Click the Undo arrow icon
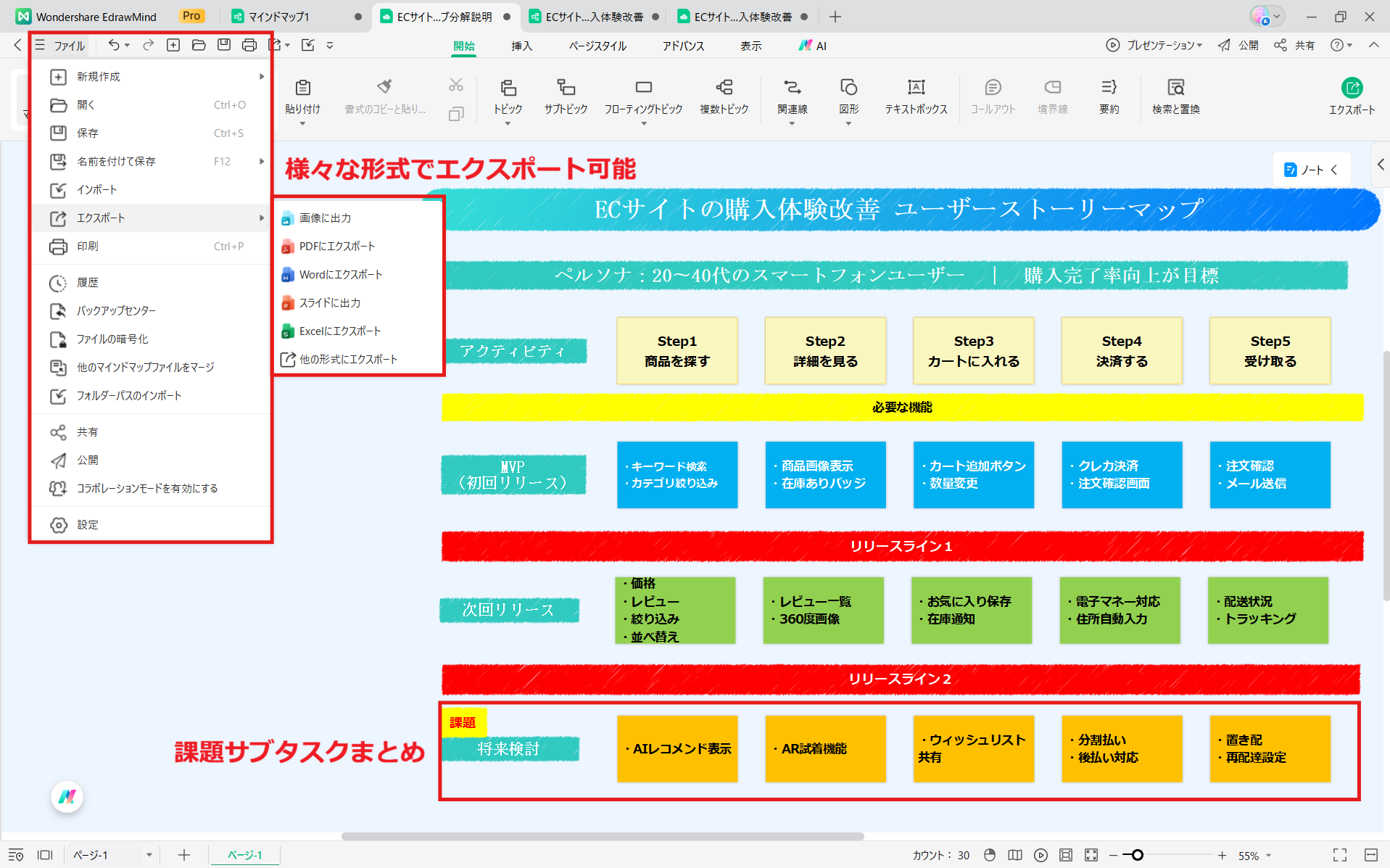This screenshot has width=1390, height=868. 113,45
